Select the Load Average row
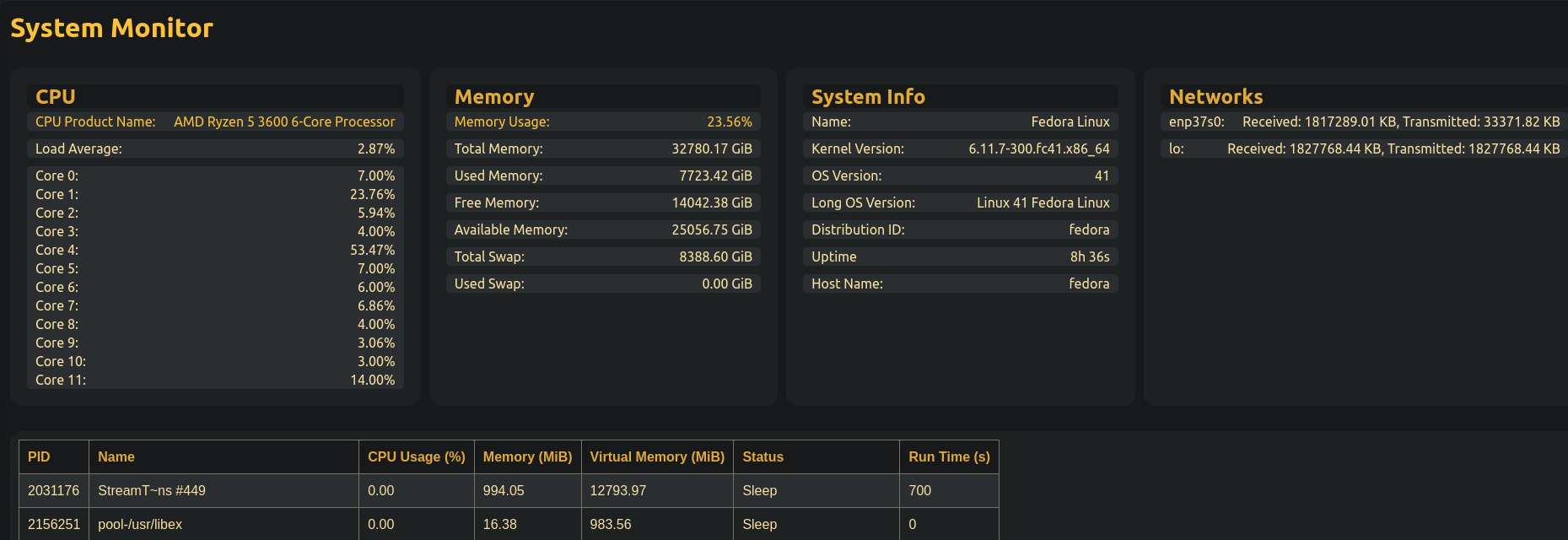This screenshot has height=540, width=1568. (x=215, y=148)
